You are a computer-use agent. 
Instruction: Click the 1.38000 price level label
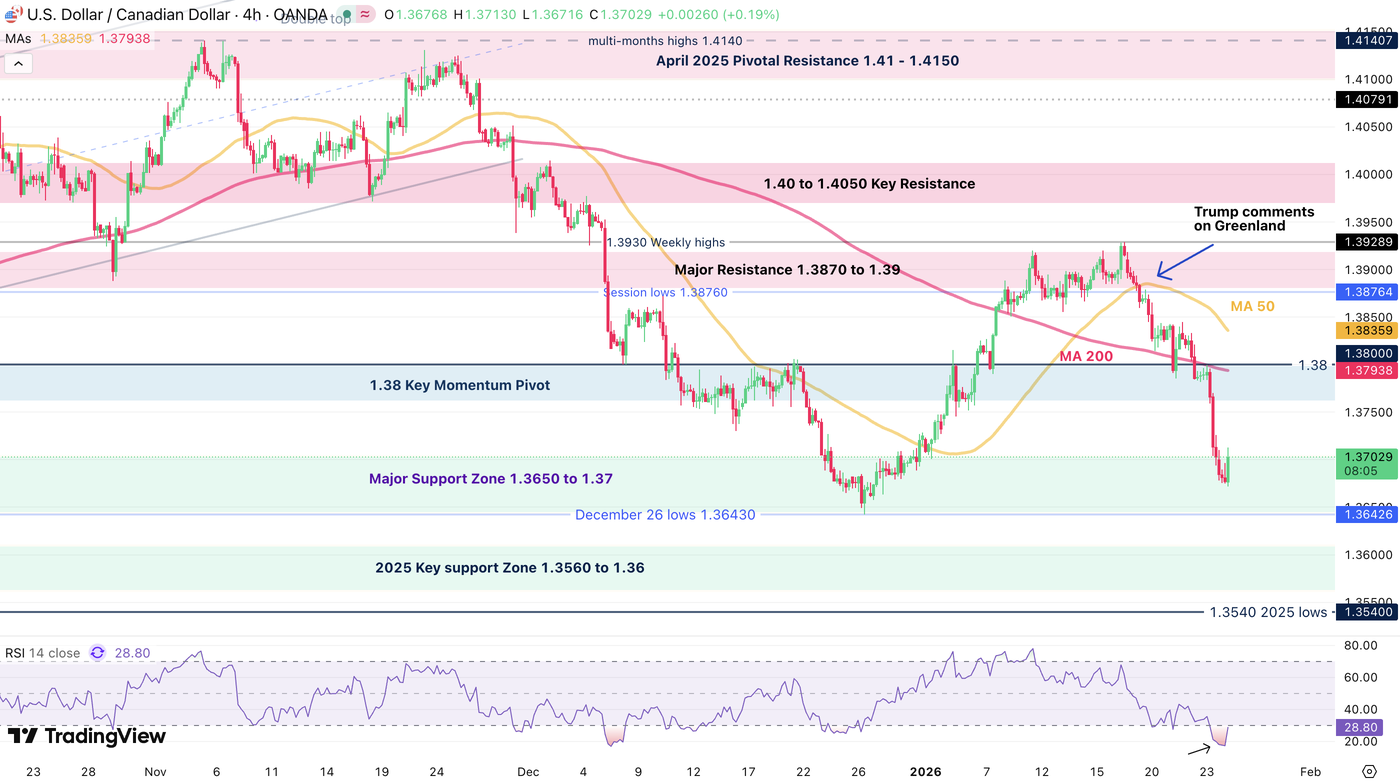pyautogui.click(x=1368, y=353)
